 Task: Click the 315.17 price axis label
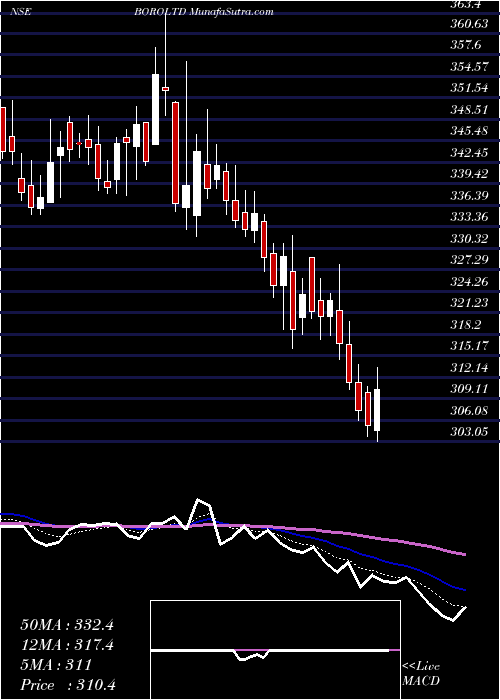[x=469, y=346]
